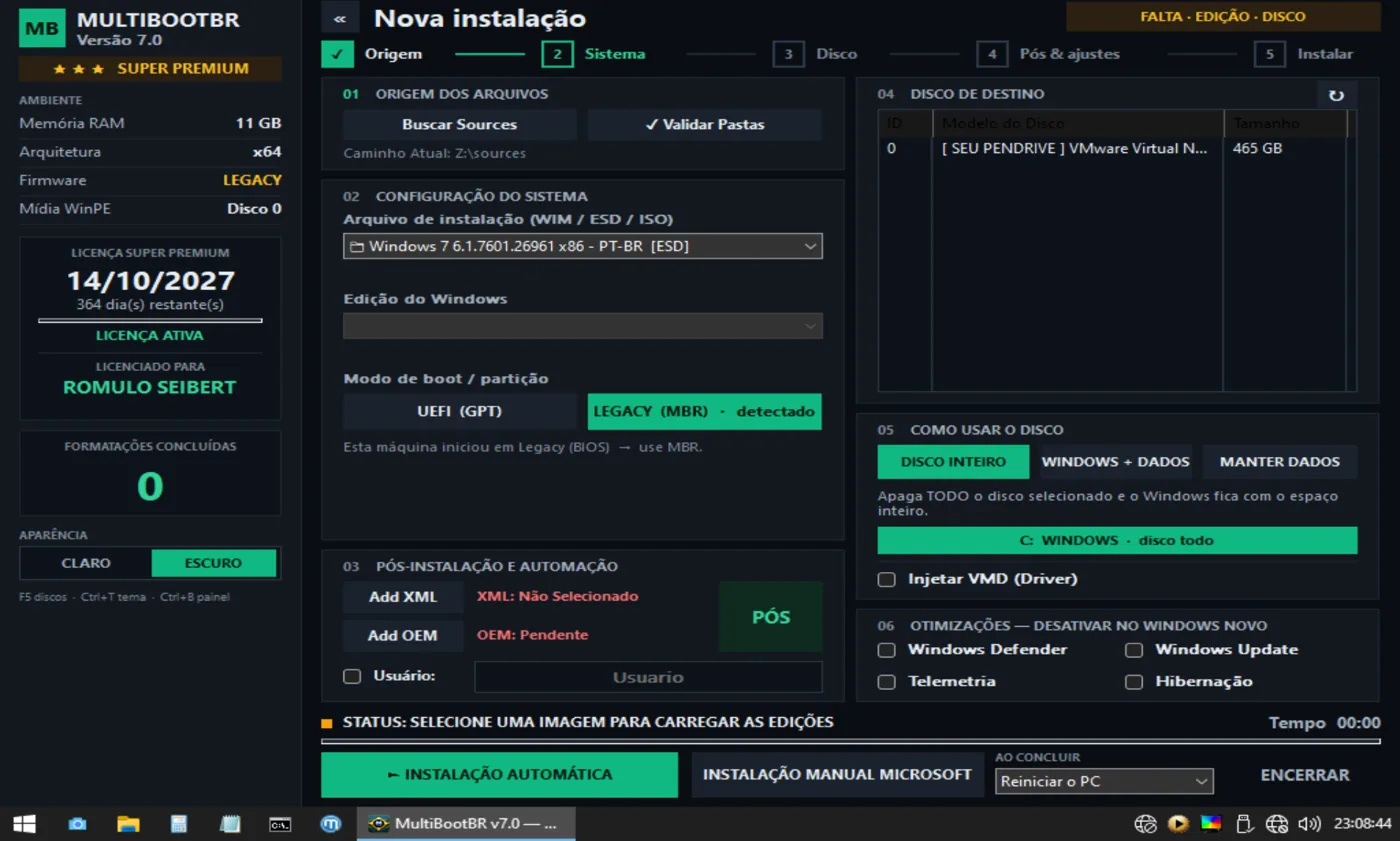Screen dimensions: 1400x841
Task: Select the ESCURO appearance option
Action: coord(213,563)
